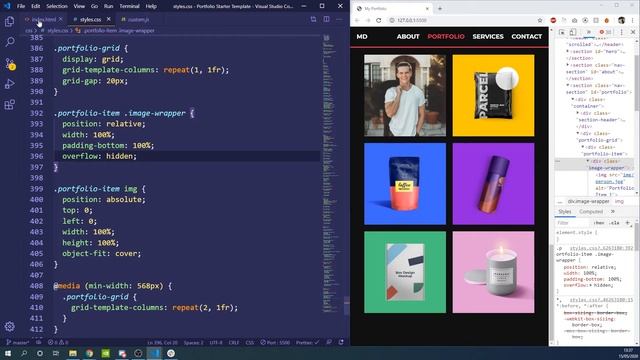The image size is (640, 360).
Task: Click the VS Code notifications bell
Action: [341, 342]
